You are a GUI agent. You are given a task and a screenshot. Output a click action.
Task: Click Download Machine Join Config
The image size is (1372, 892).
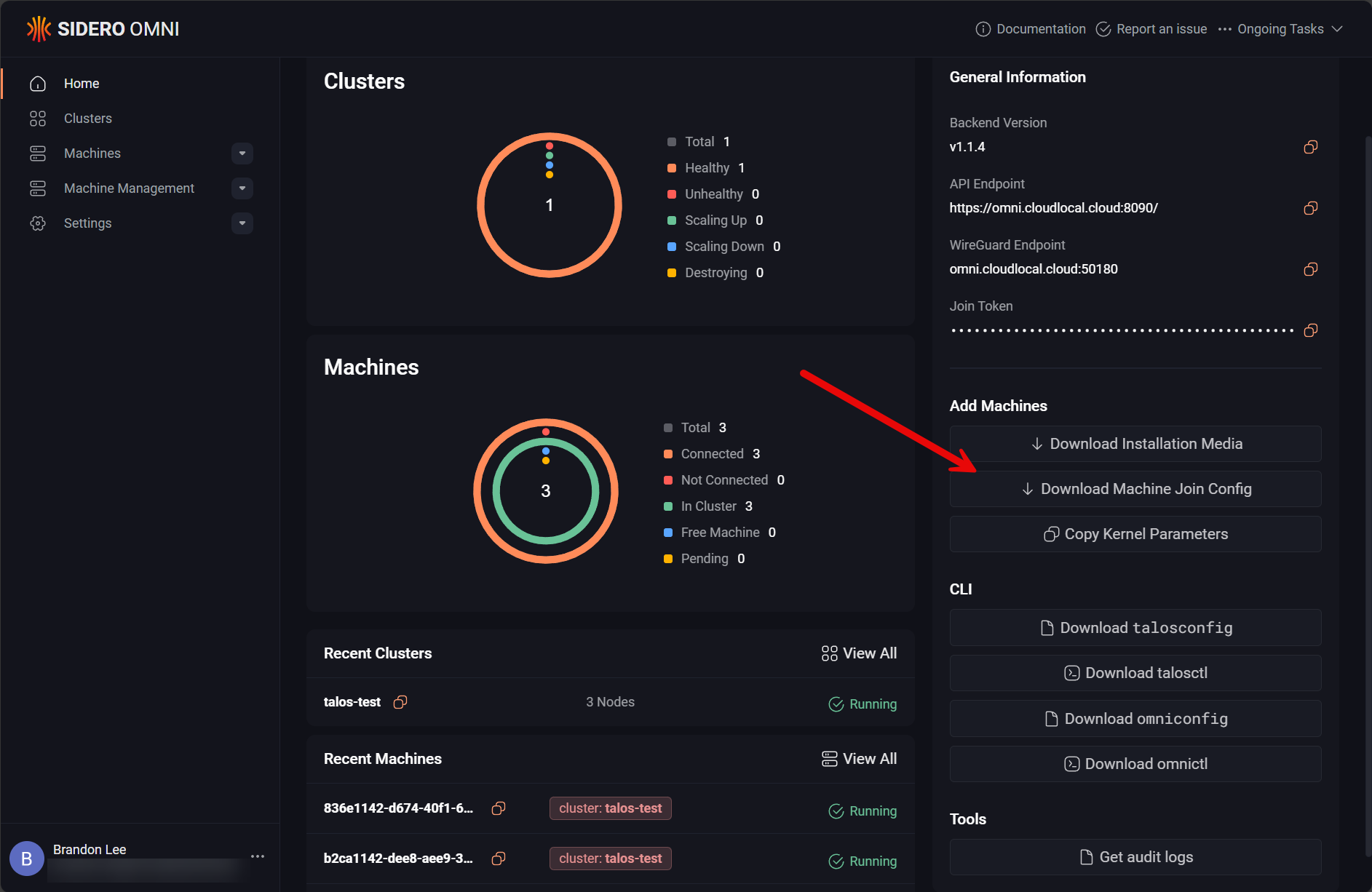1135,488
